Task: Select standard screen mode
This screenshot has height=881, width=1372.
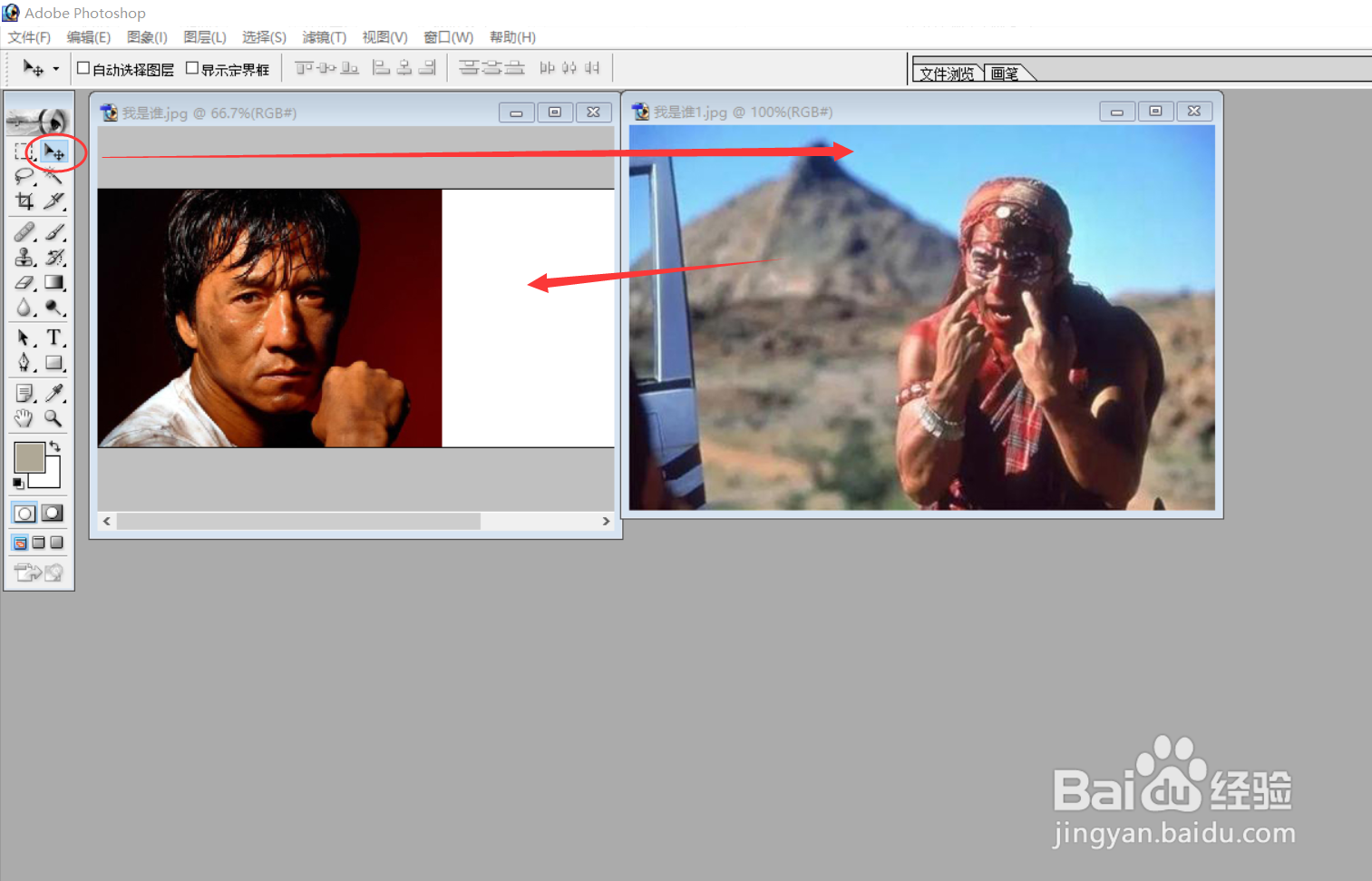Action: point(20,543)
